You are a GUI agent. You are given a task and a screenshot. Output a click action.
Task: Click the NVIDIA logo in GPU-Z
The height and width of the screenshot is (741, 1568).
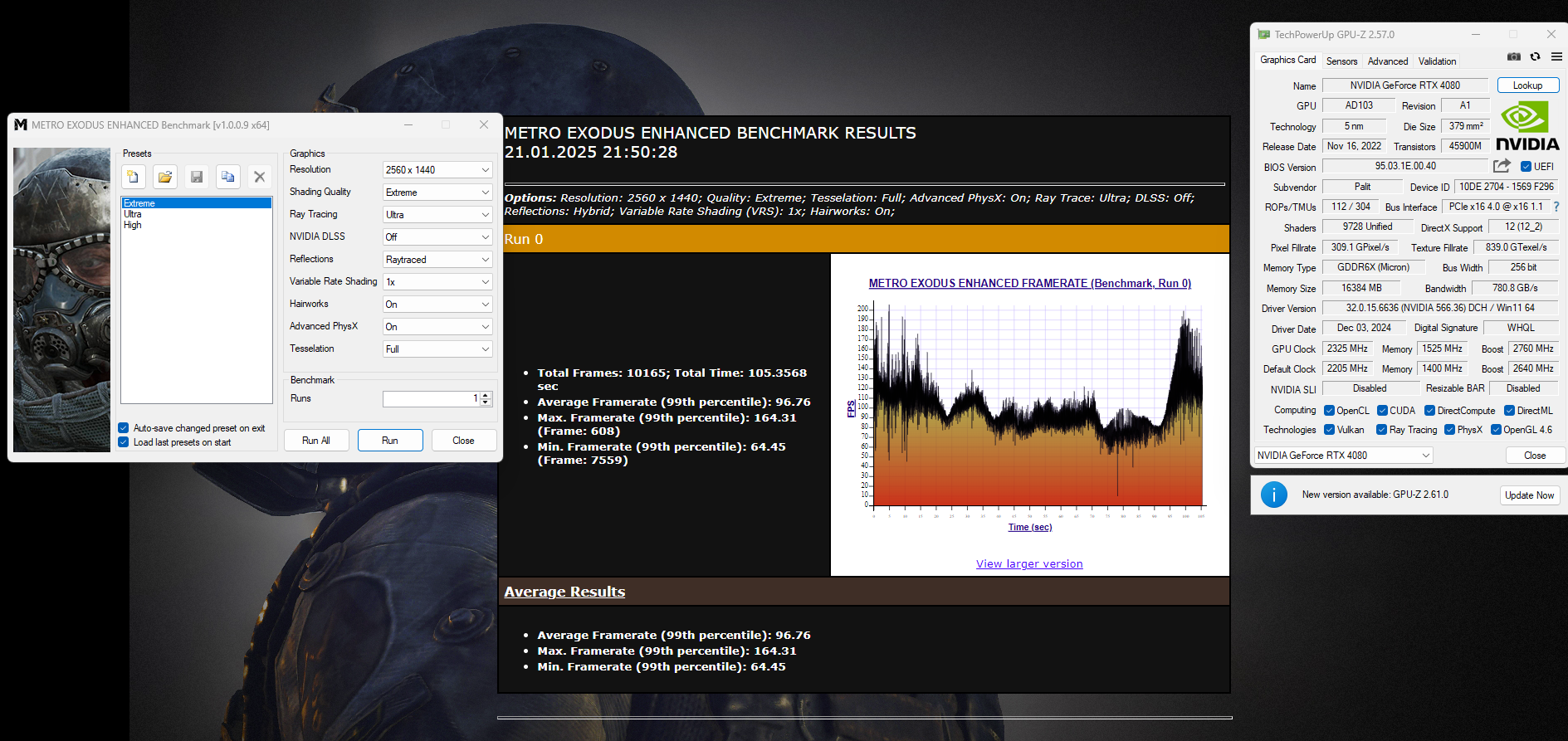1527,125
